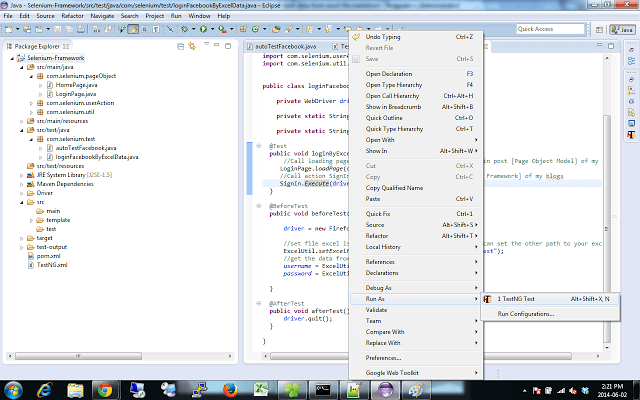This screenshot has width=640, height=400.
Task: Collapse the @Test method fold marker
Action: coord(258,146)
